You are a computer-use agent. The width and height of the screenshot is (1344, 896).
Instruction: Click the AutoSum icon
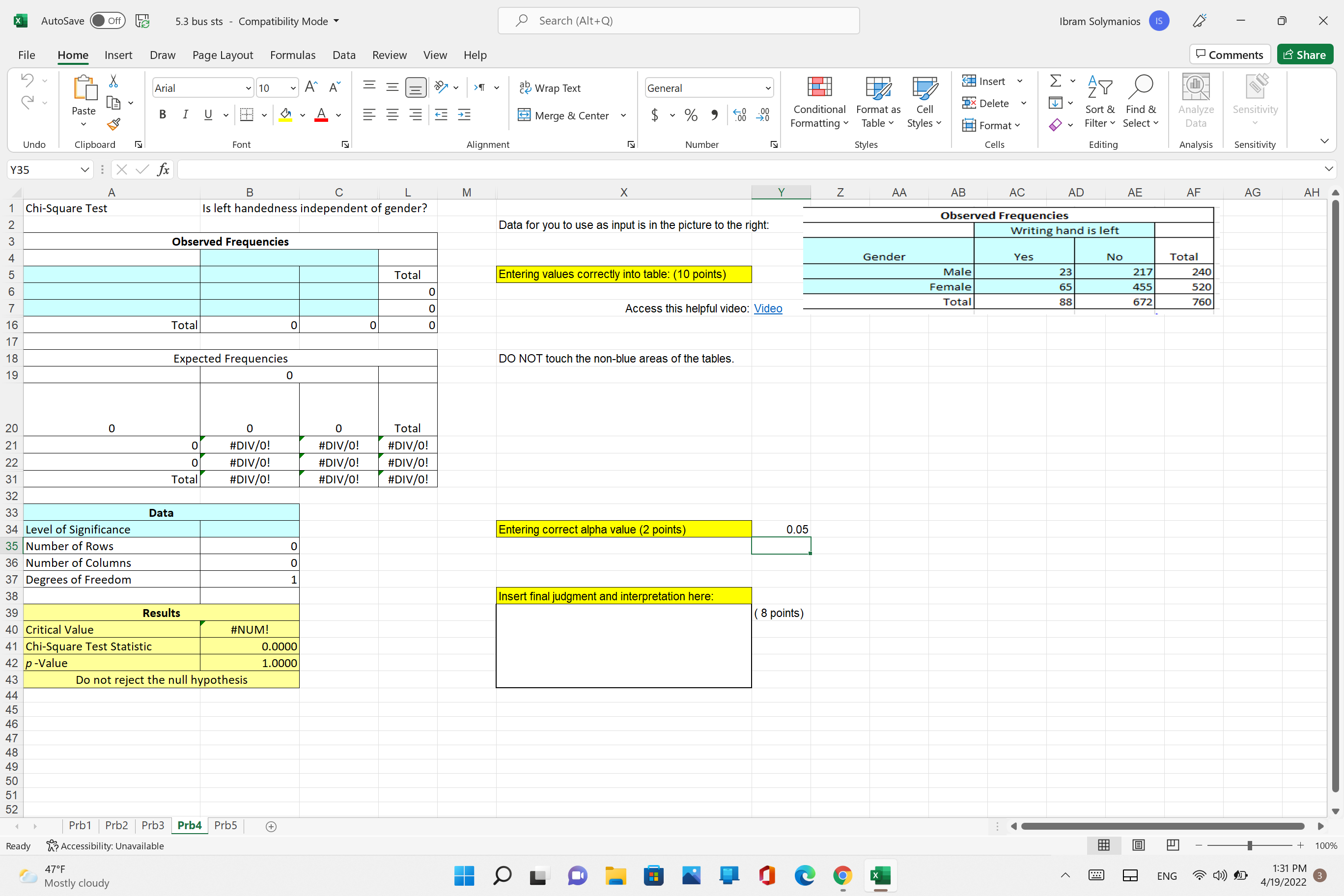(1055, 81)
